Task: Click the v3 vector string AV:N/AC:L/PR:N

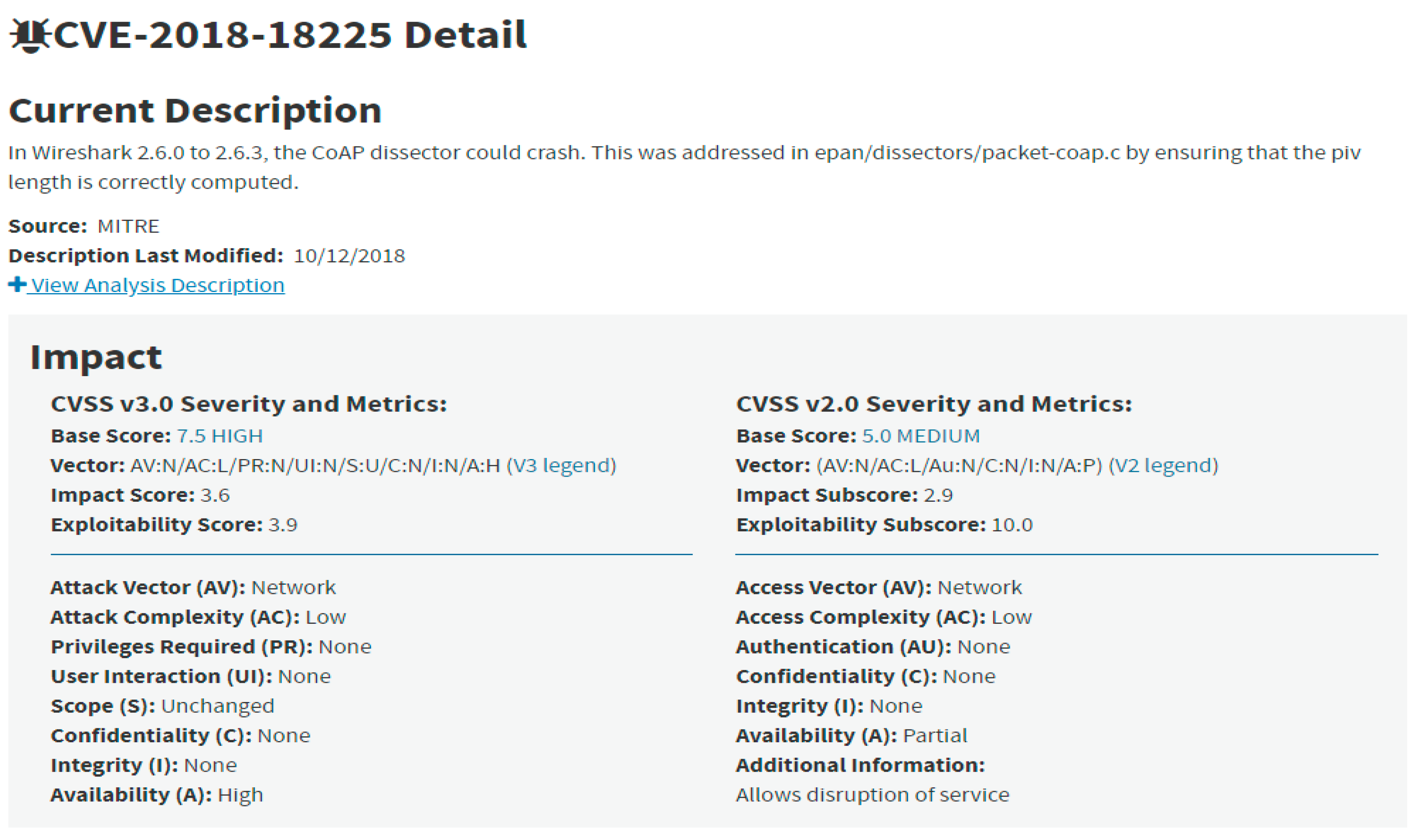Action: pos(315,465)
